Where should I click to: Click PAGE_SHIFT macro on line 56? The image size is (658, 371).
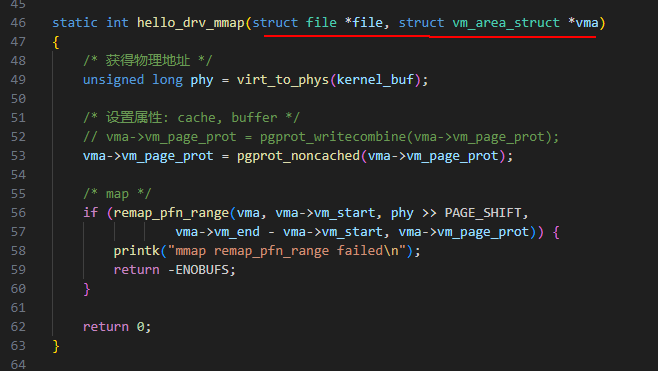tap(483, 213)
